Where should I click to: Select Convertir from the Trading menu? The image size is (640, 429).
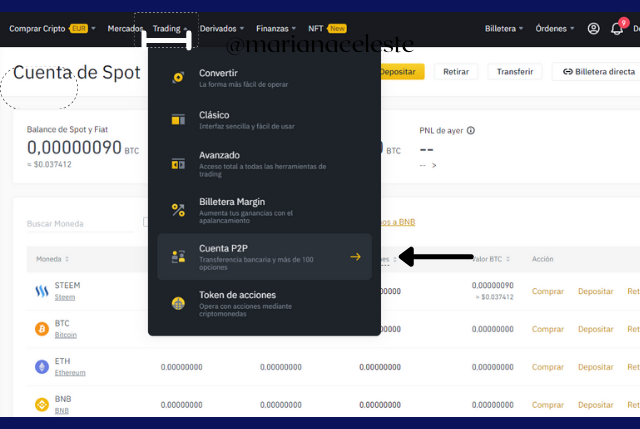click(x=264, y=78)
